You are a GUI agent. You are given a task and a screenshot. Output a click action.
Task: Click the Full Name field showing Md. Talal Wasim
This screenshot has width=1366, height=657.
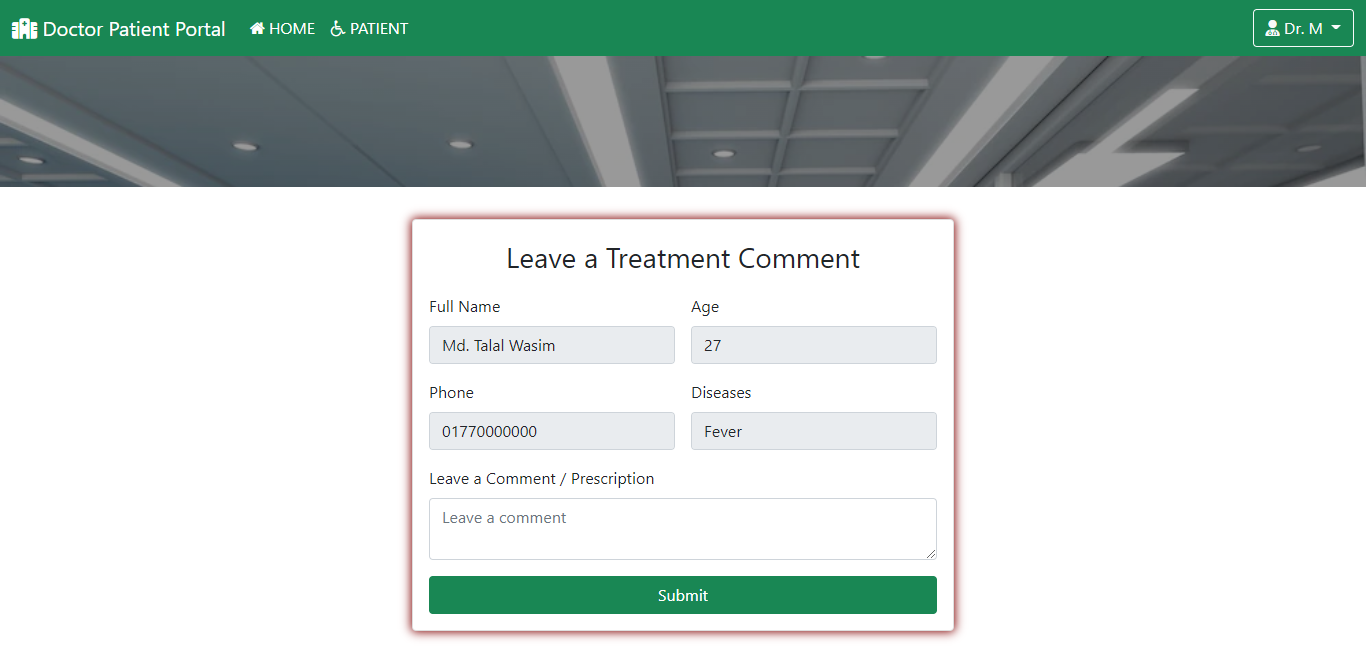pyautogui.click(x=552, y=345)
